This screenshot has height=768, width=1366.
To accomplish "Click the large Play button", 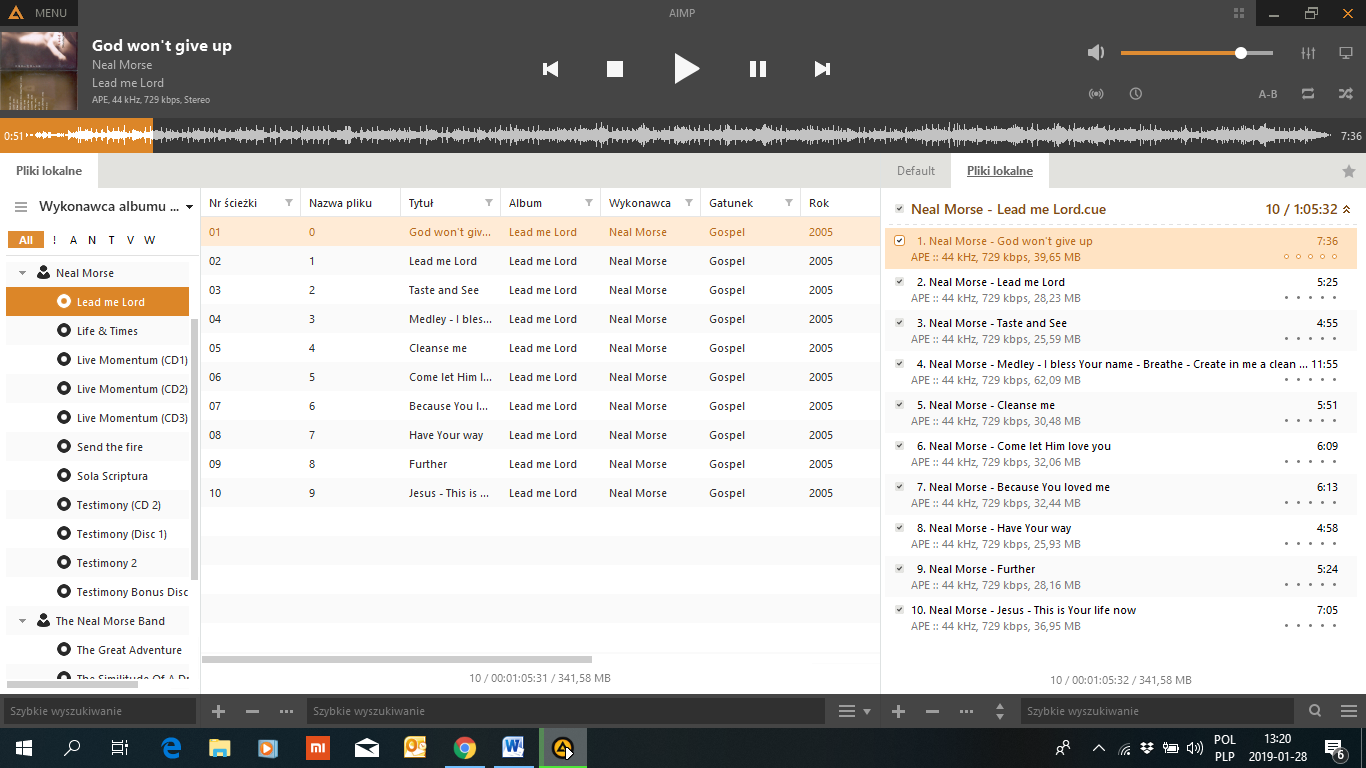I will 686,69.
